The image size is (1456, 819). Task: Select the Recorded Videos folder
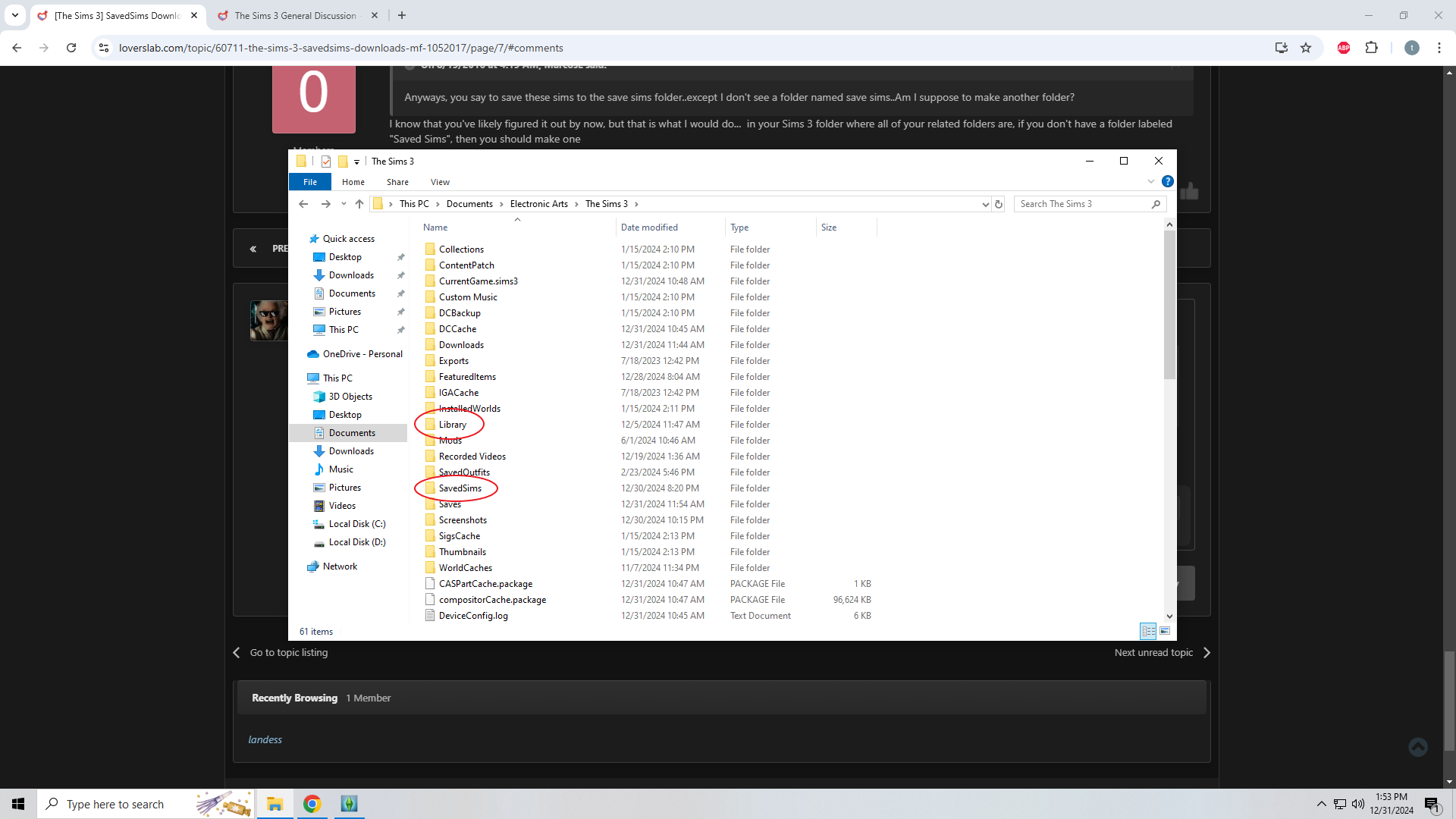[472, 457]
